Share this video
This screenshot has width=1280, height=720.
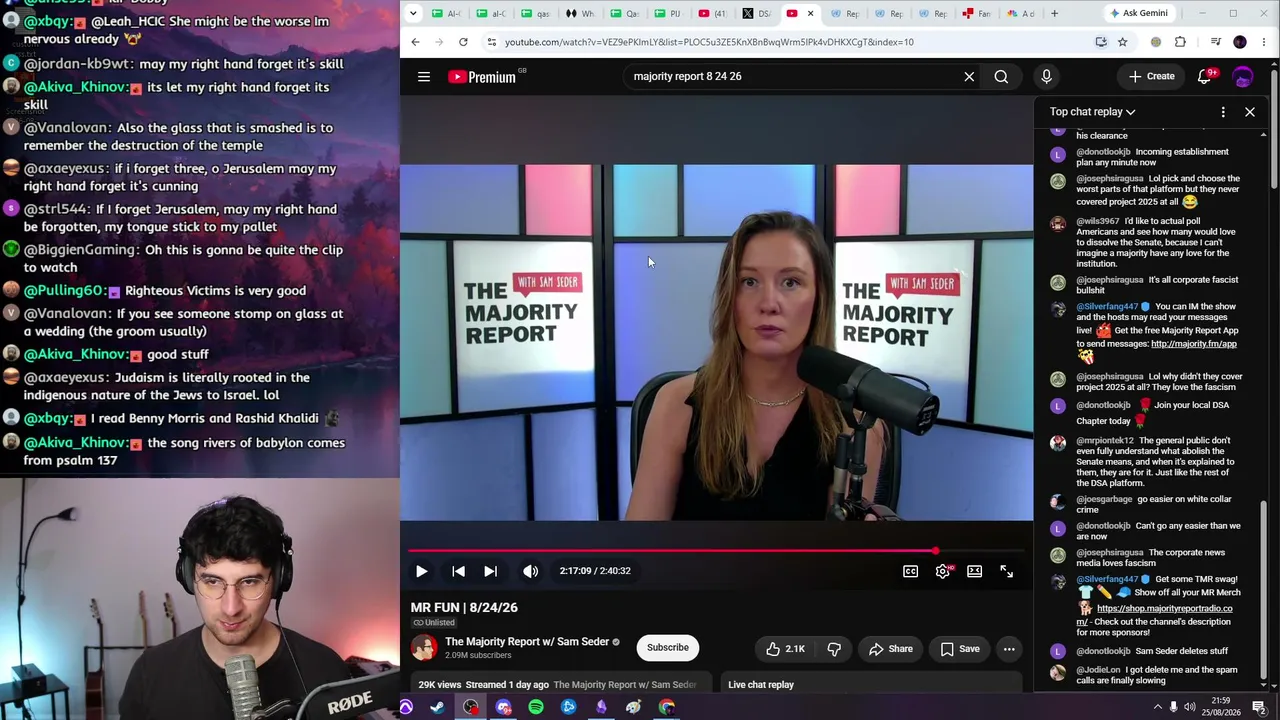point(890,649)
